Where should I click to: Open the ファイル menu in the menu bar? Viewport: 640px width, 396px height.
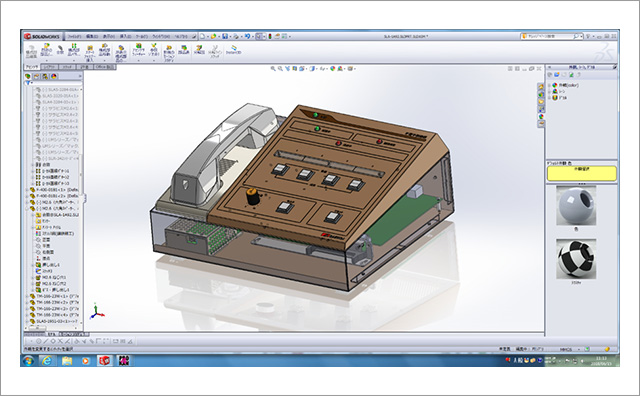pyautogui.click(x=74, y=36)
